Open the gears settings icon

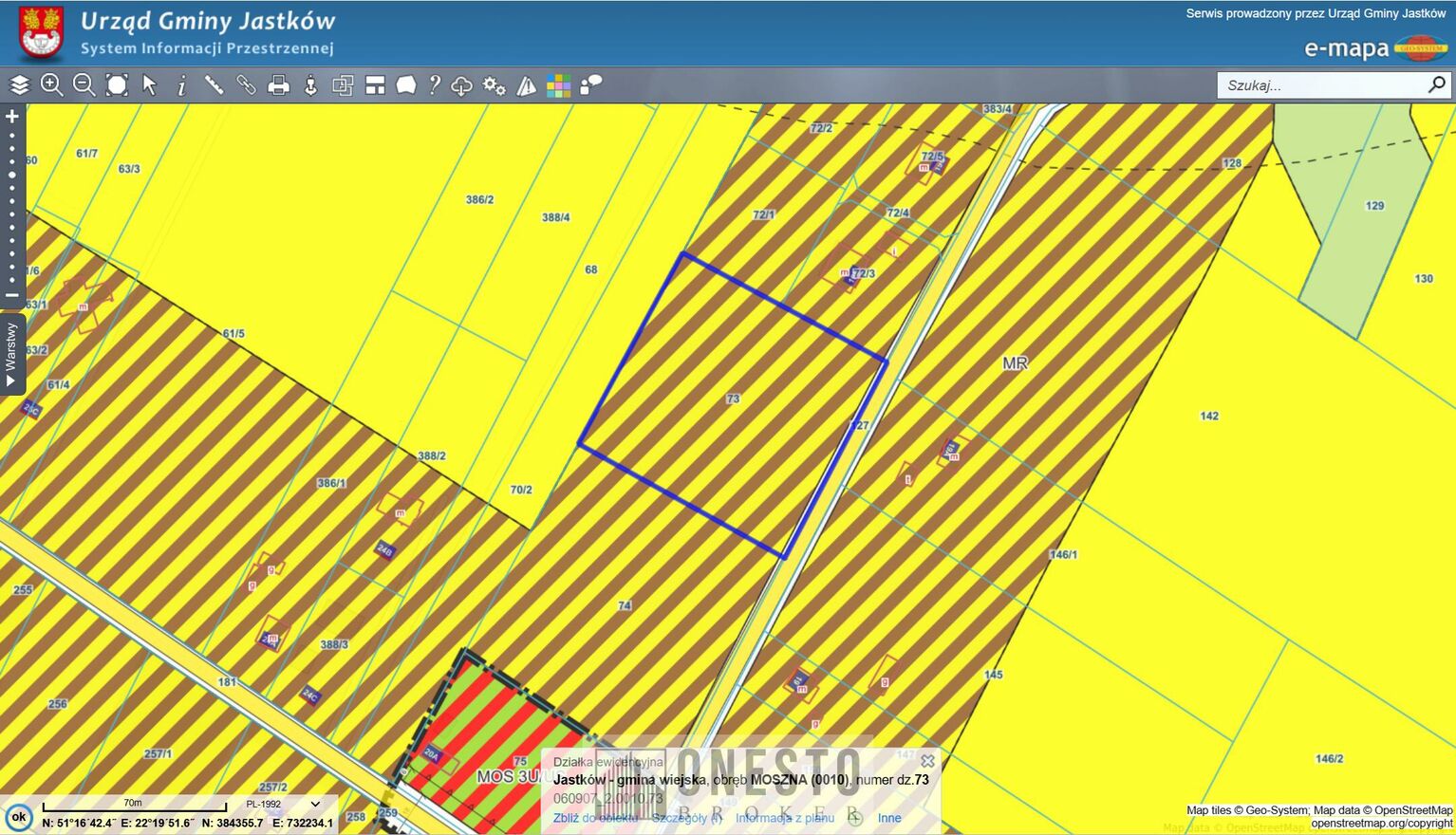point(494,85)
